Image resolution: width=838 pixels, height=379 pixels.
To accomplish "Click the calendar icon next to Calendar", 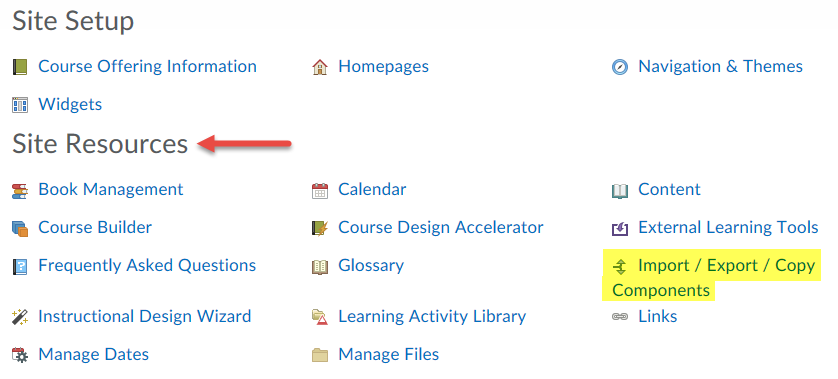I will [320, 191].
